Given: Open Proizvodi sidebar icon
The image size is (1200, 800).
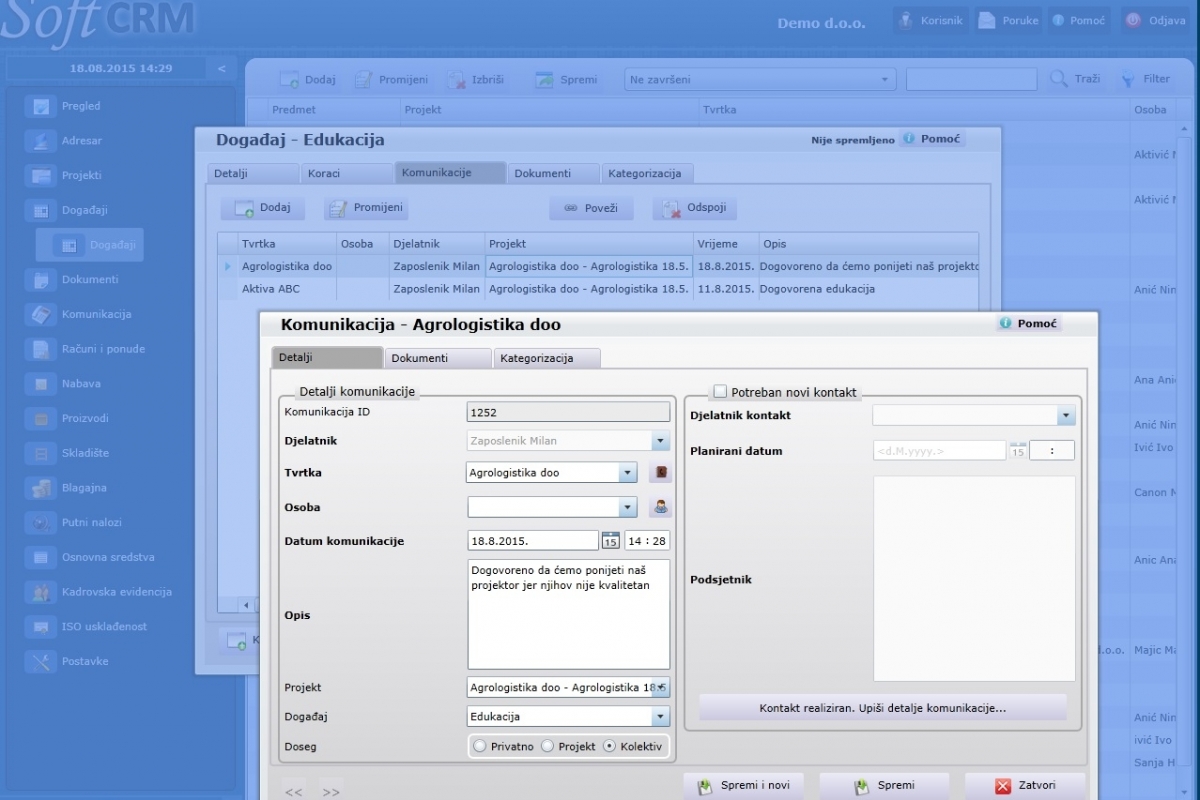Looking at the screenshot, I should (x=41, y=418).
